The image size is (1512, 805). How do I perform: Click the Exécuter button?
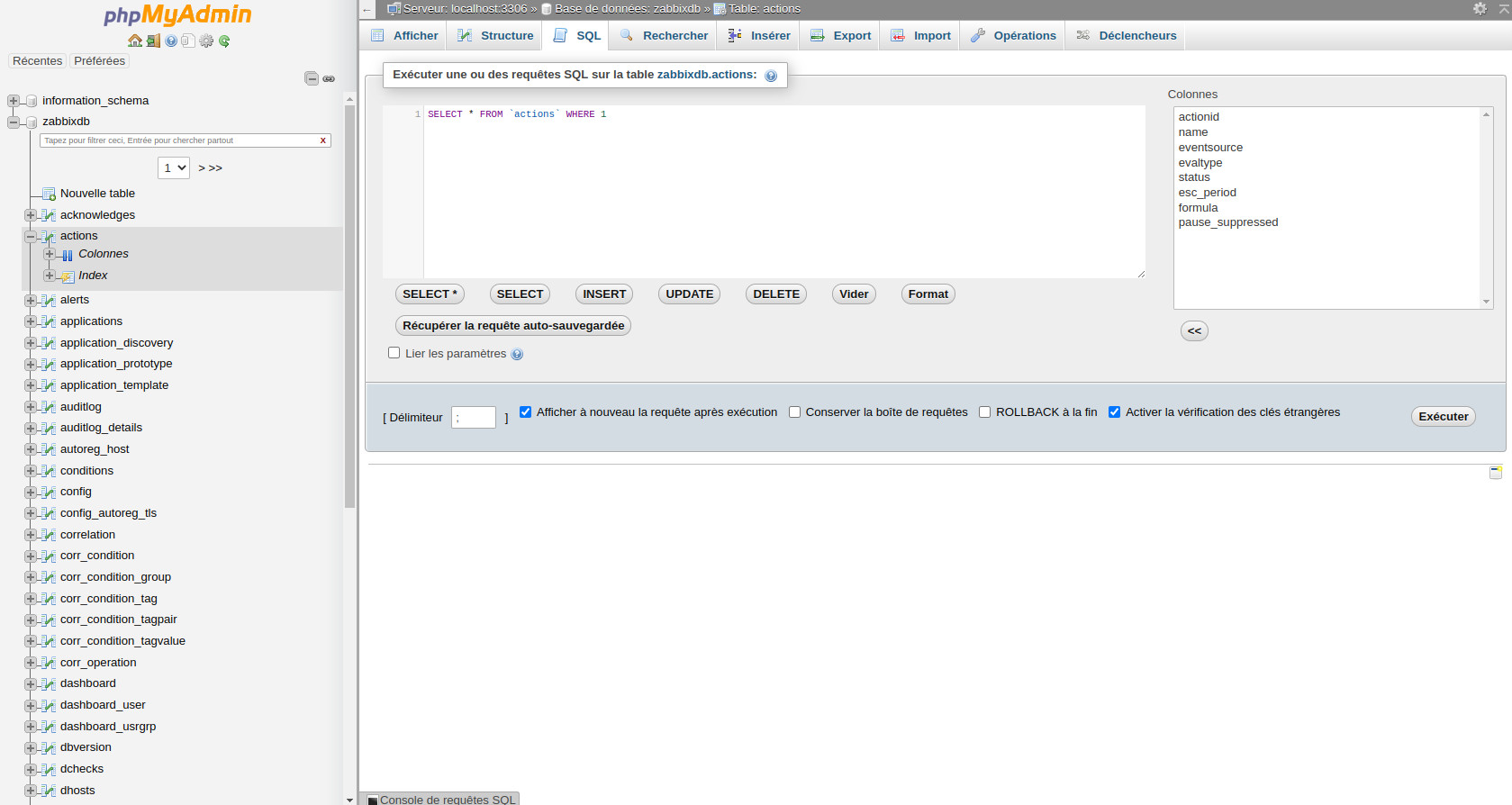[1444, 417]
